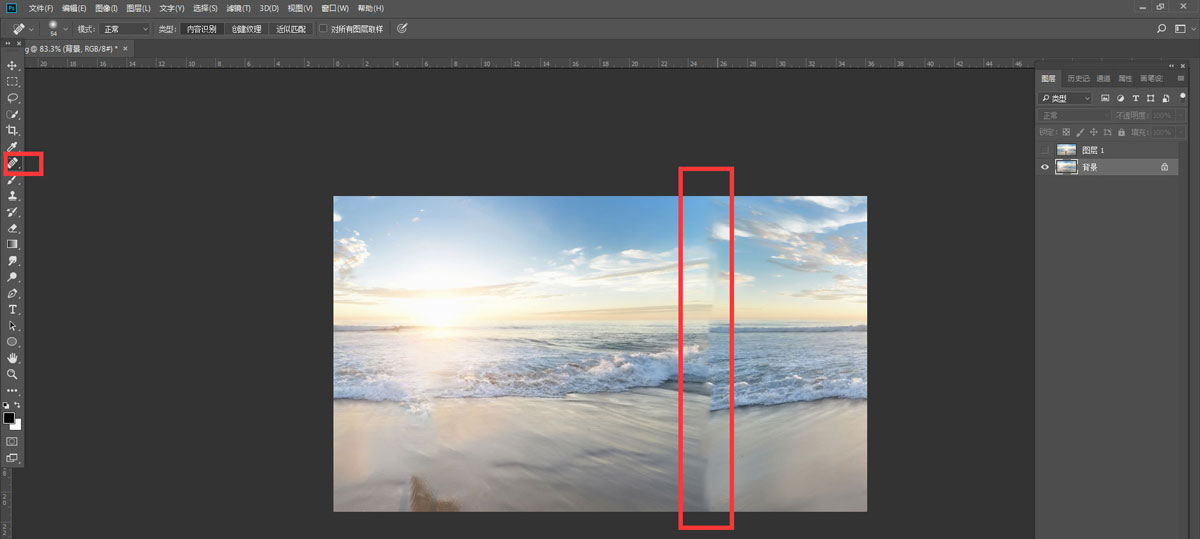Open the tool preset picker arrow
1200x539 pixels.
pos(32,29)
